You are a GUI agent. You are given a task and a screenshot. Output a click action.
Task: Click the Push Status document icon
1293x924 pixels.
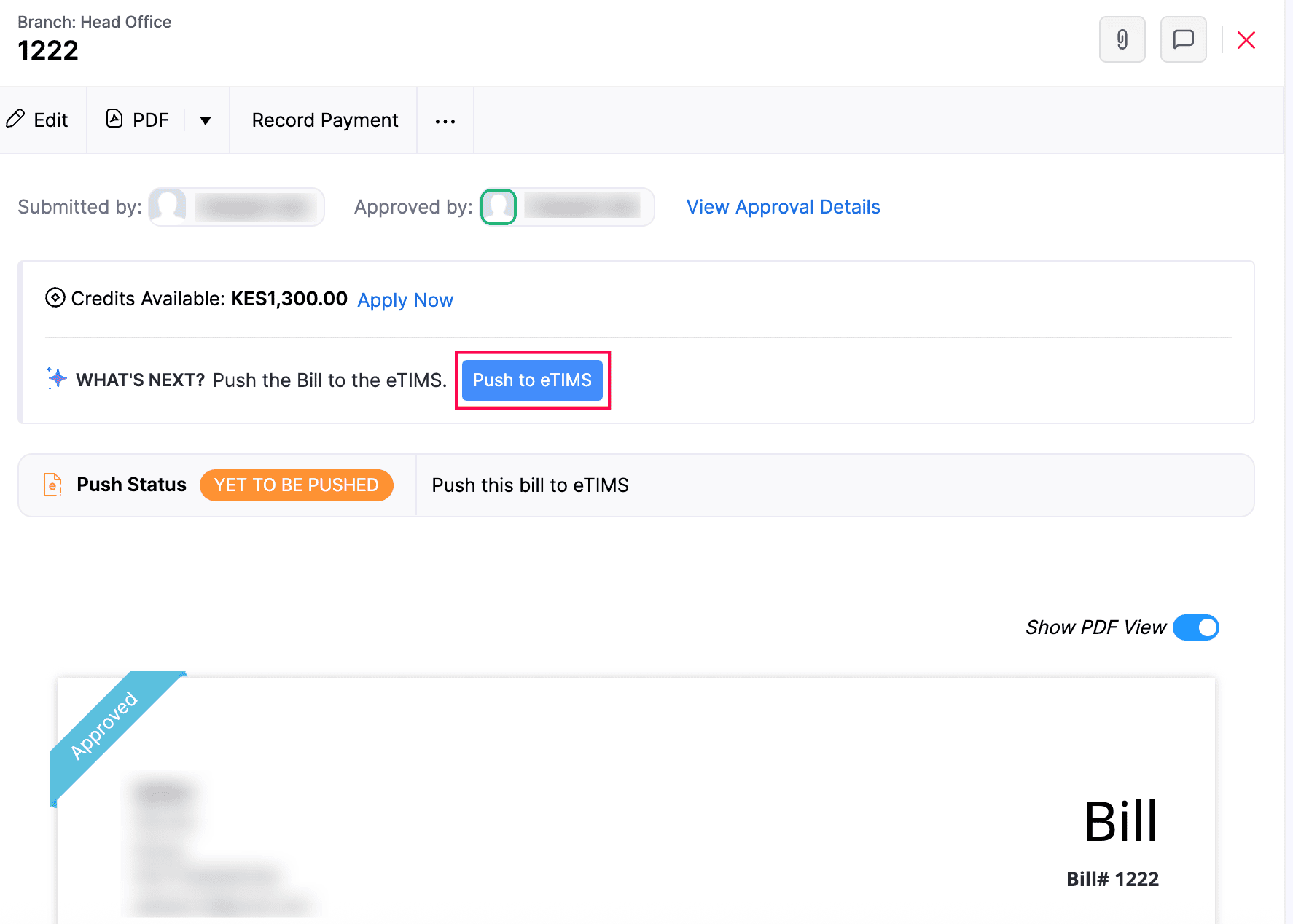52,485
